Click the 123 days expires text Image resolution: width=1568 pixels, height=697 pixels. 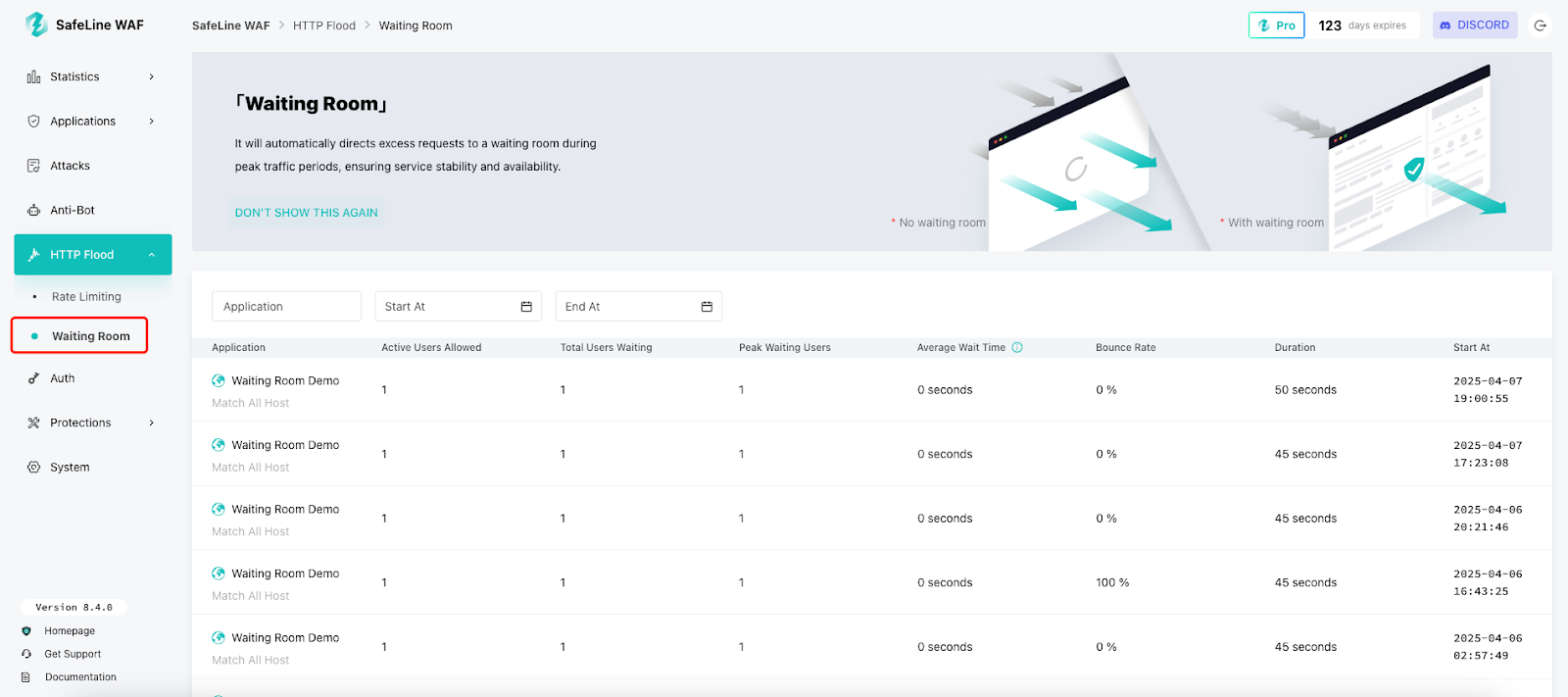tap(1362, 25)
